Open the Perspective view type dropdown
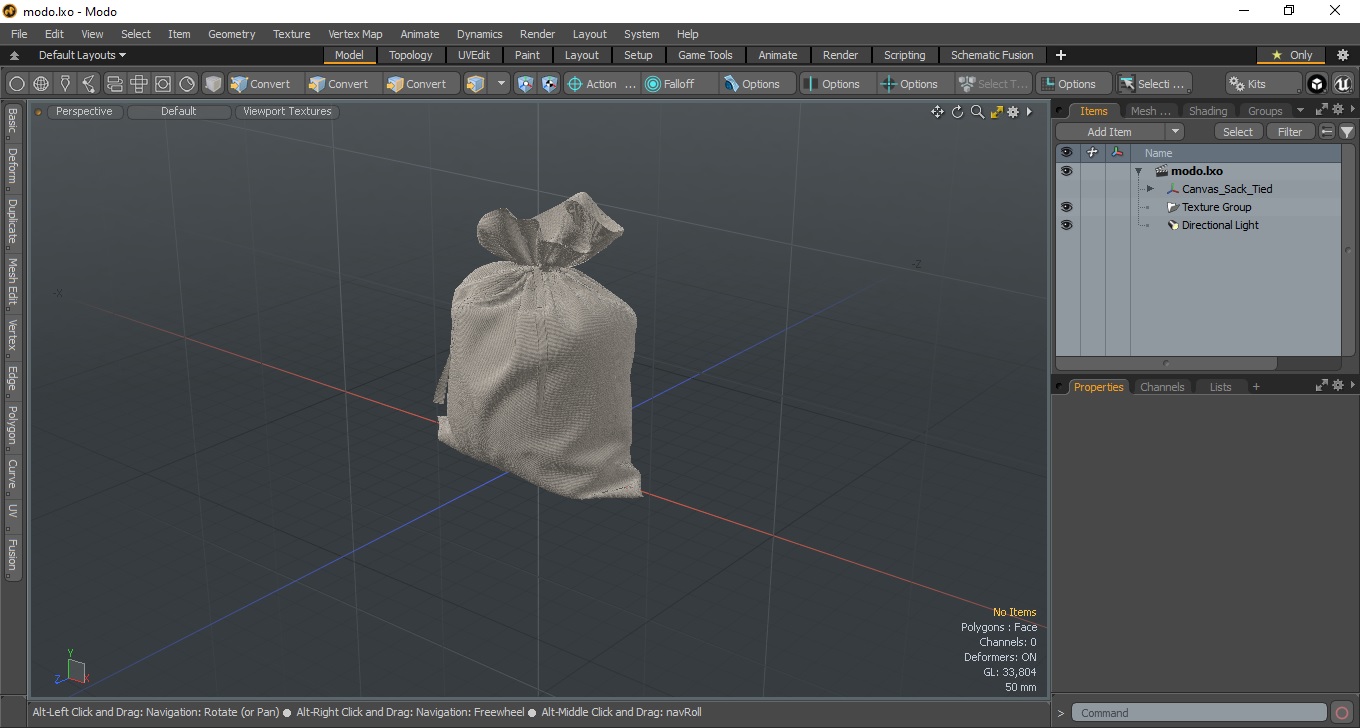This screenshot has width=1360, height=728. (84, 112)
